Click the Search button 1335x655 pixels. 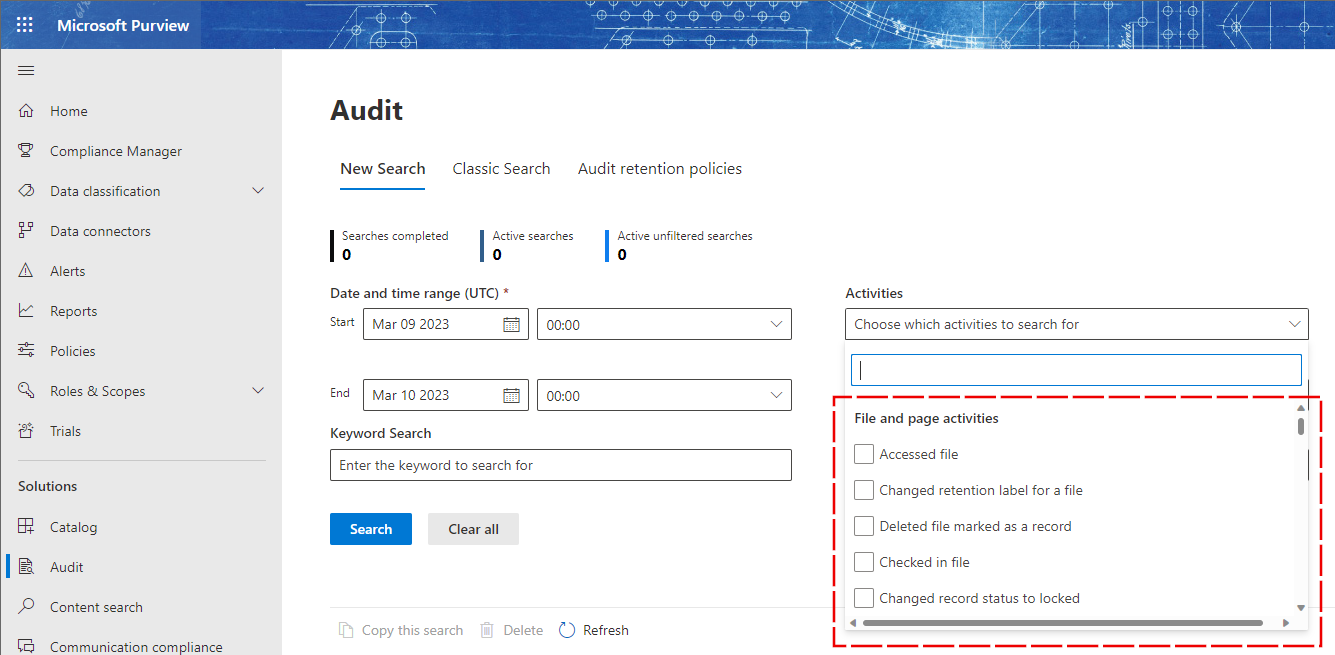[x=370, y=528]
